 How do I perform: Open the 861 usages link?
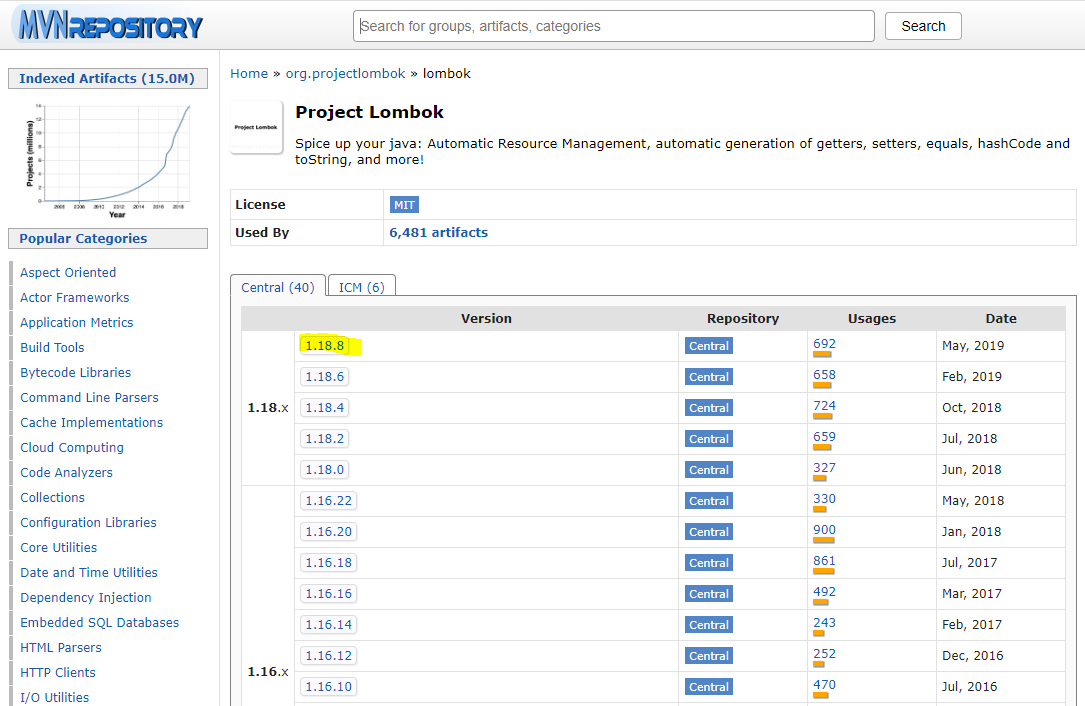pyautogui.click(x=824, y=561)
